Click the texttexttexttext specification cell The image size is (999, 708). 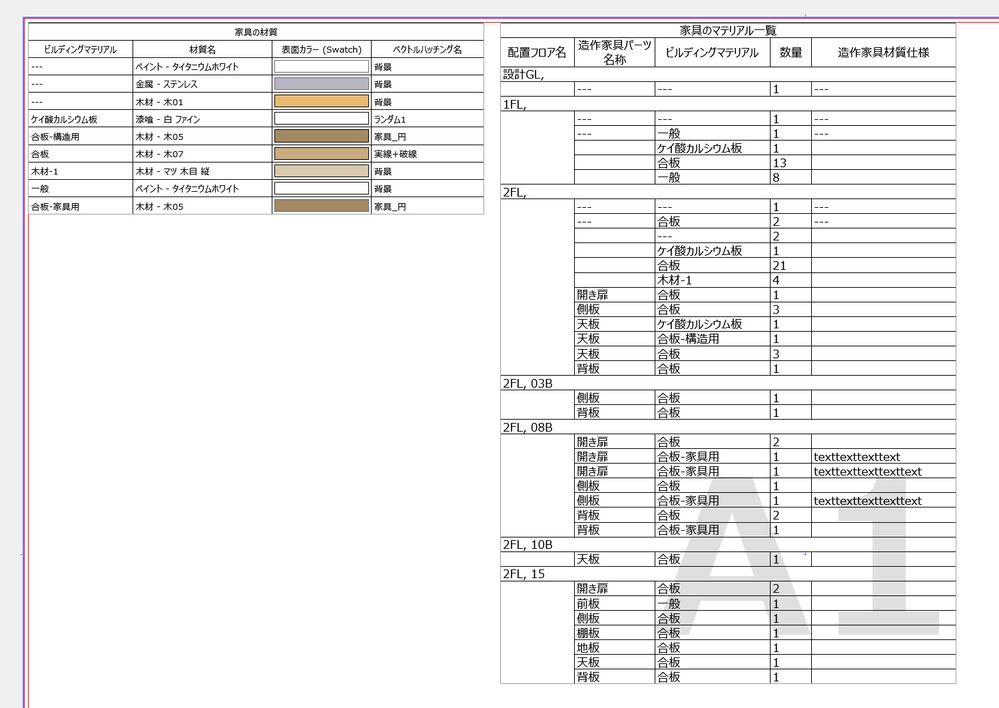pyautogui.click(x=883, y=456)
